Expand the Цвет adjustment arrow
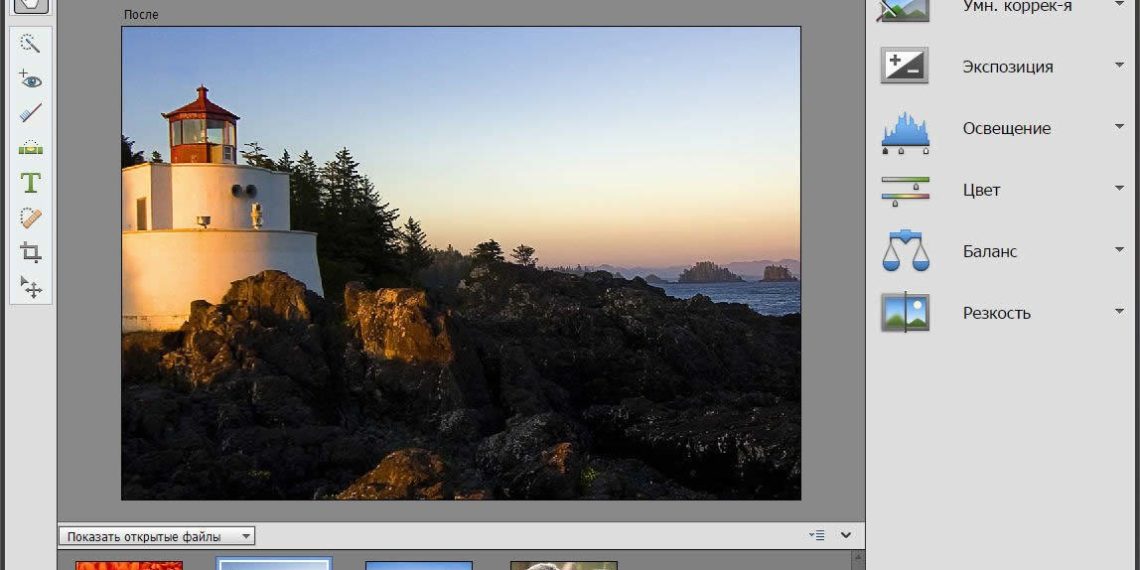The image size is (1140, 570). pyautogui.click(x=1119, y=189)
